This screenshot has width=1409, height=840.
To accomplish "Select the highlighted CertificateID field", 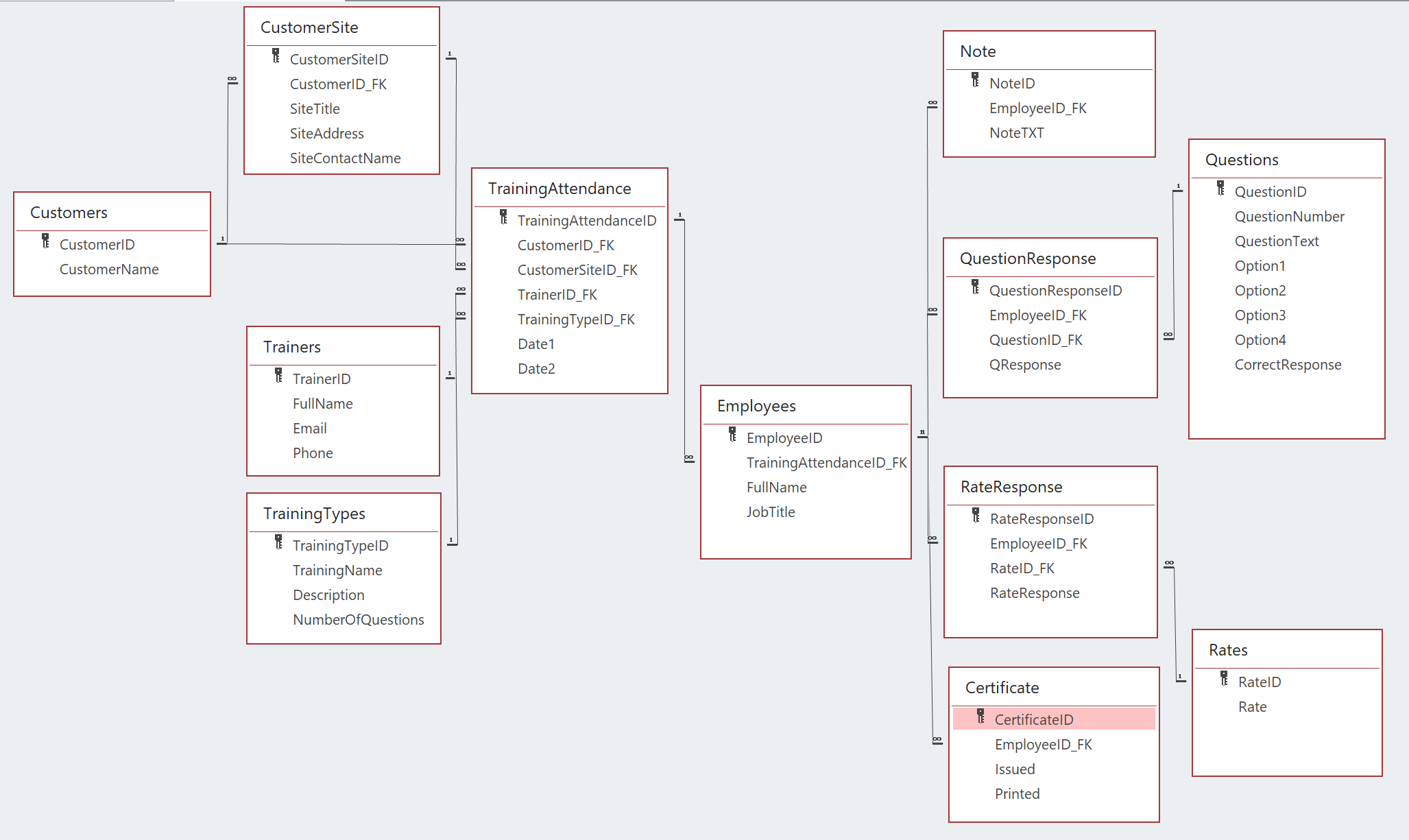I will [x=1033, y=719].
